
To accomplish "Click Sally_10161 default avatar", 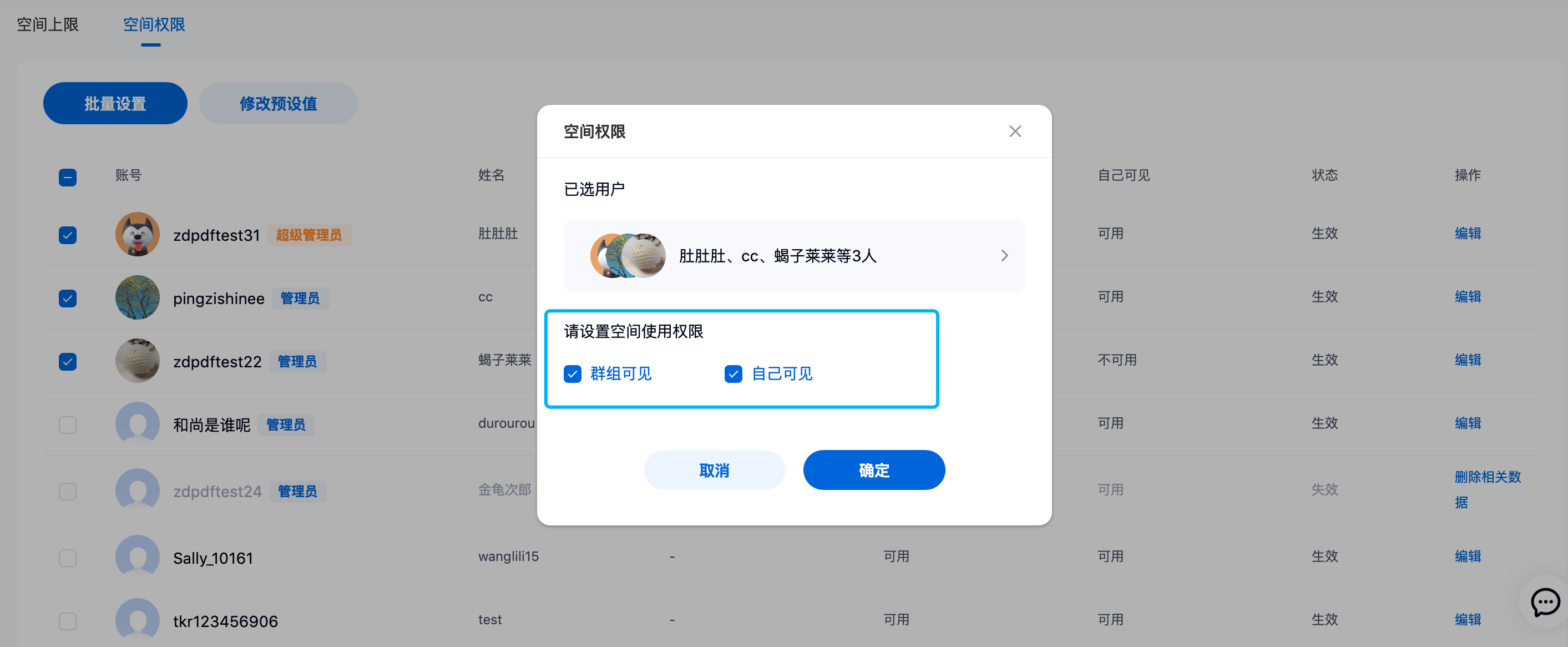I will tap(138, 557).
